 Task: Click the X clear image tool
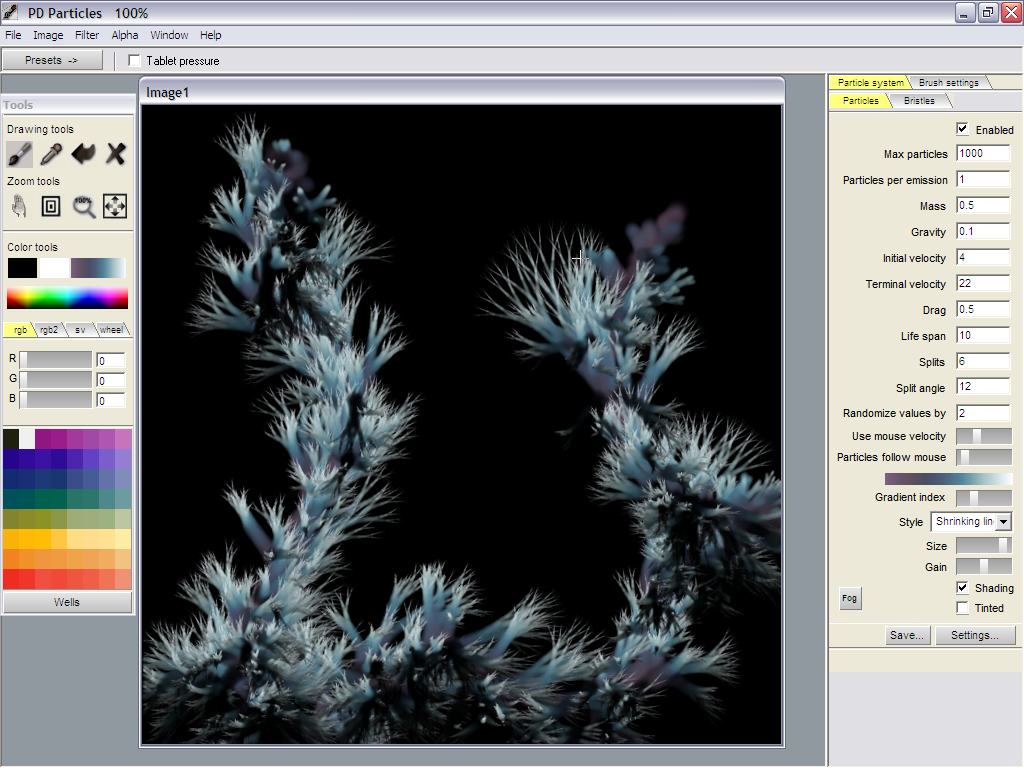(x=115, y=154)
